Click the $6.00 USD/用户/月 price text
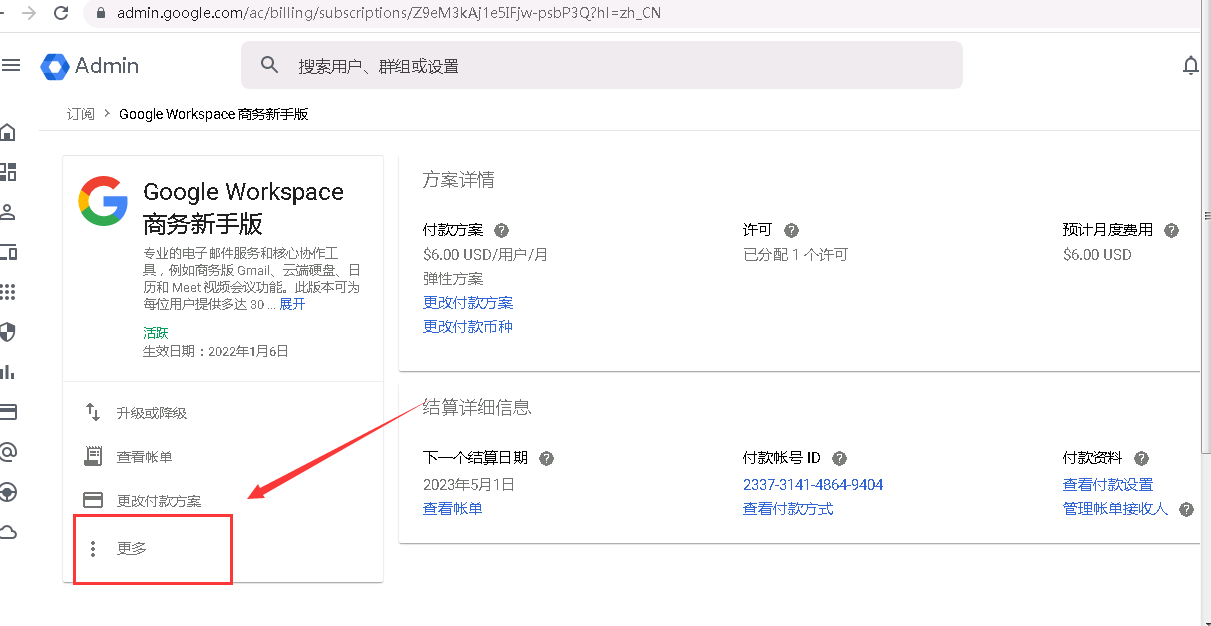This screenshot has width=1211, height=626. click(486, 255)
